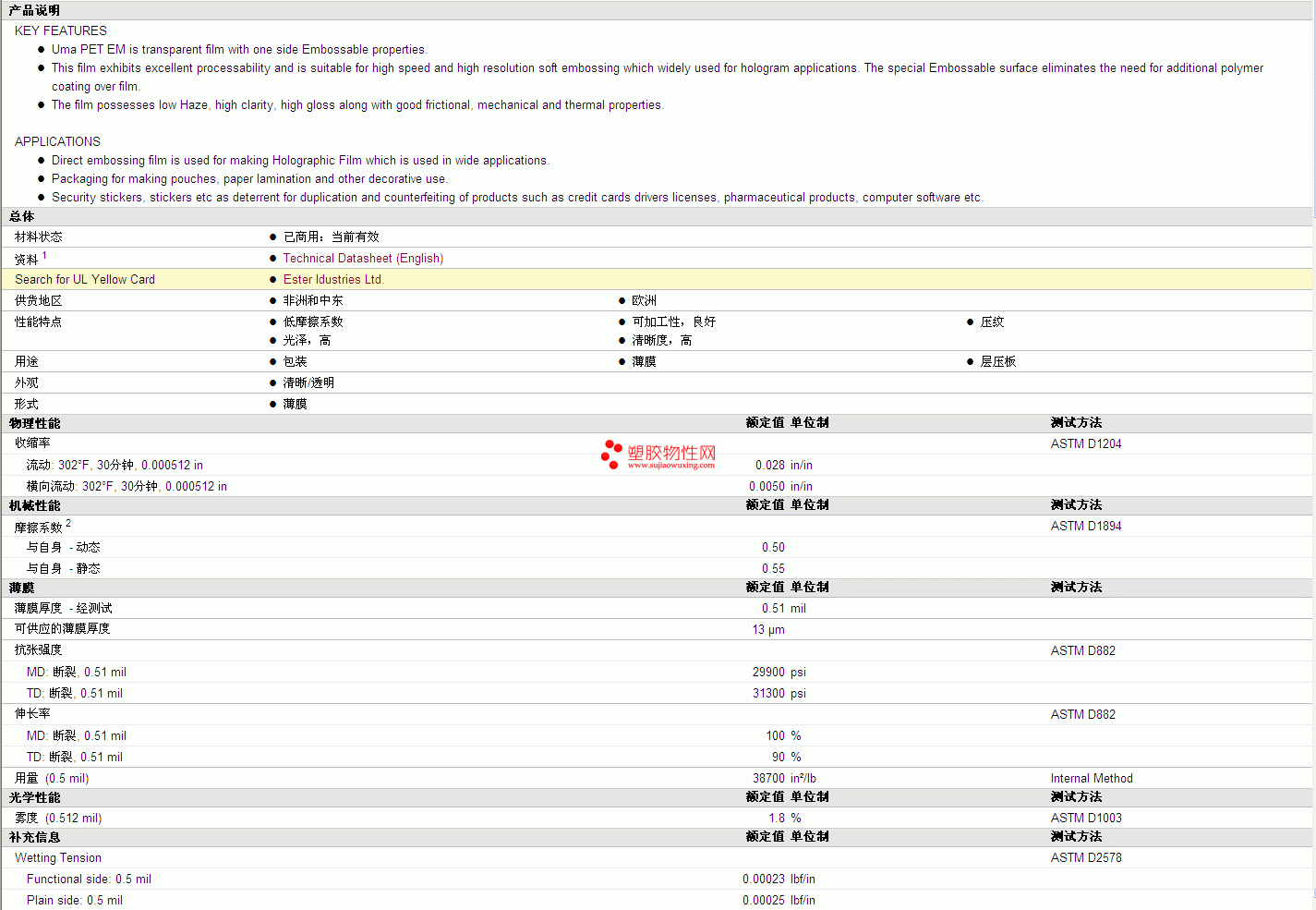The width and height of the screenshot is (1316, 910).
Task: Click the ASTM D1894 test method
Action: pos(1086,527)
